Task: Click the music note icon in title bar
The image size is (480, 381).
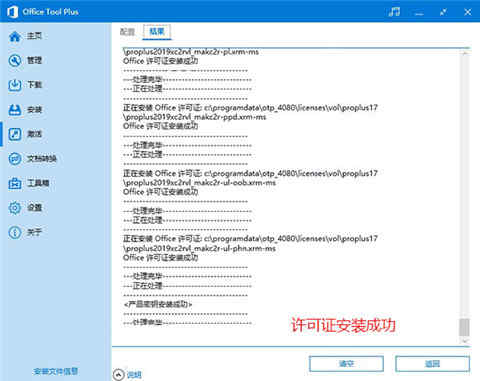Action: click(x=394, y=12)
